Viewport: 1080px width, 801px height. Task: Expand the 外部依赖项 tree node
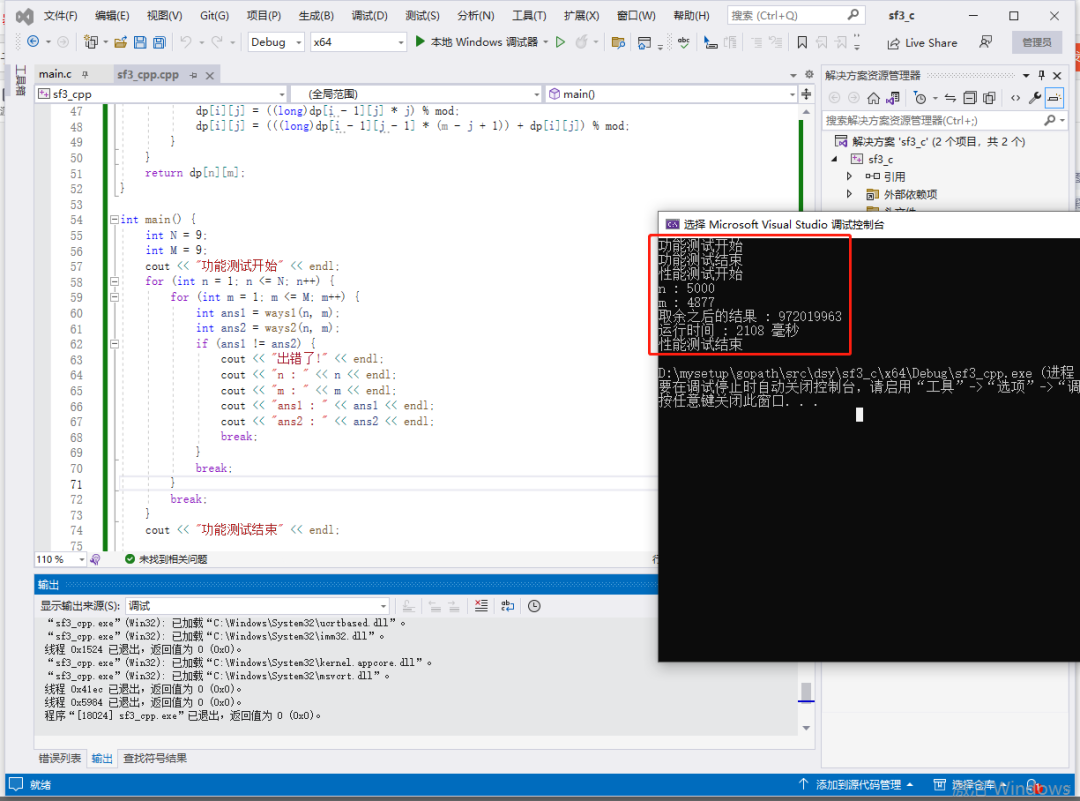[849, 194]
